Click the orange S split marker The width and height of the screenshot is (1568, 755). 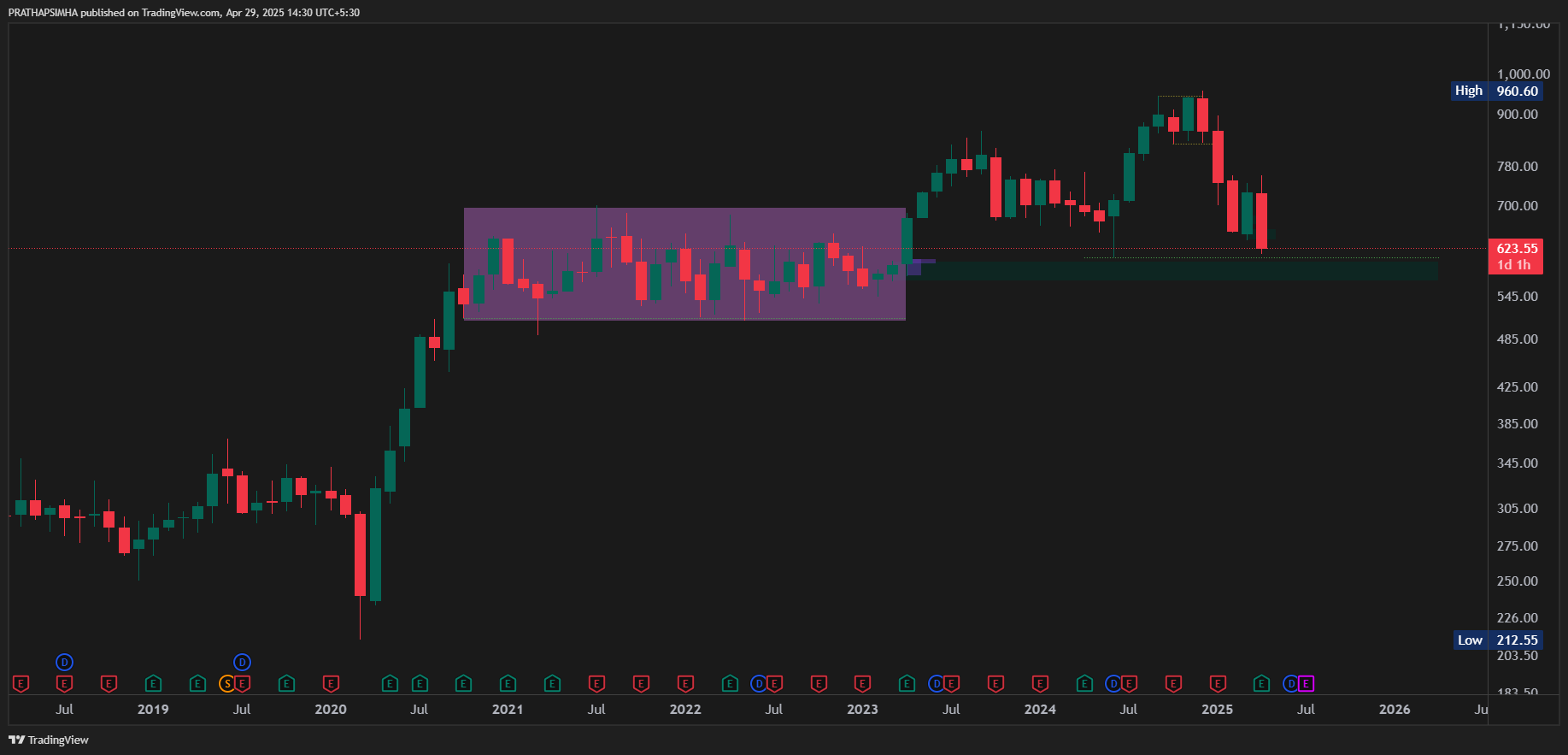click(226, 683)
